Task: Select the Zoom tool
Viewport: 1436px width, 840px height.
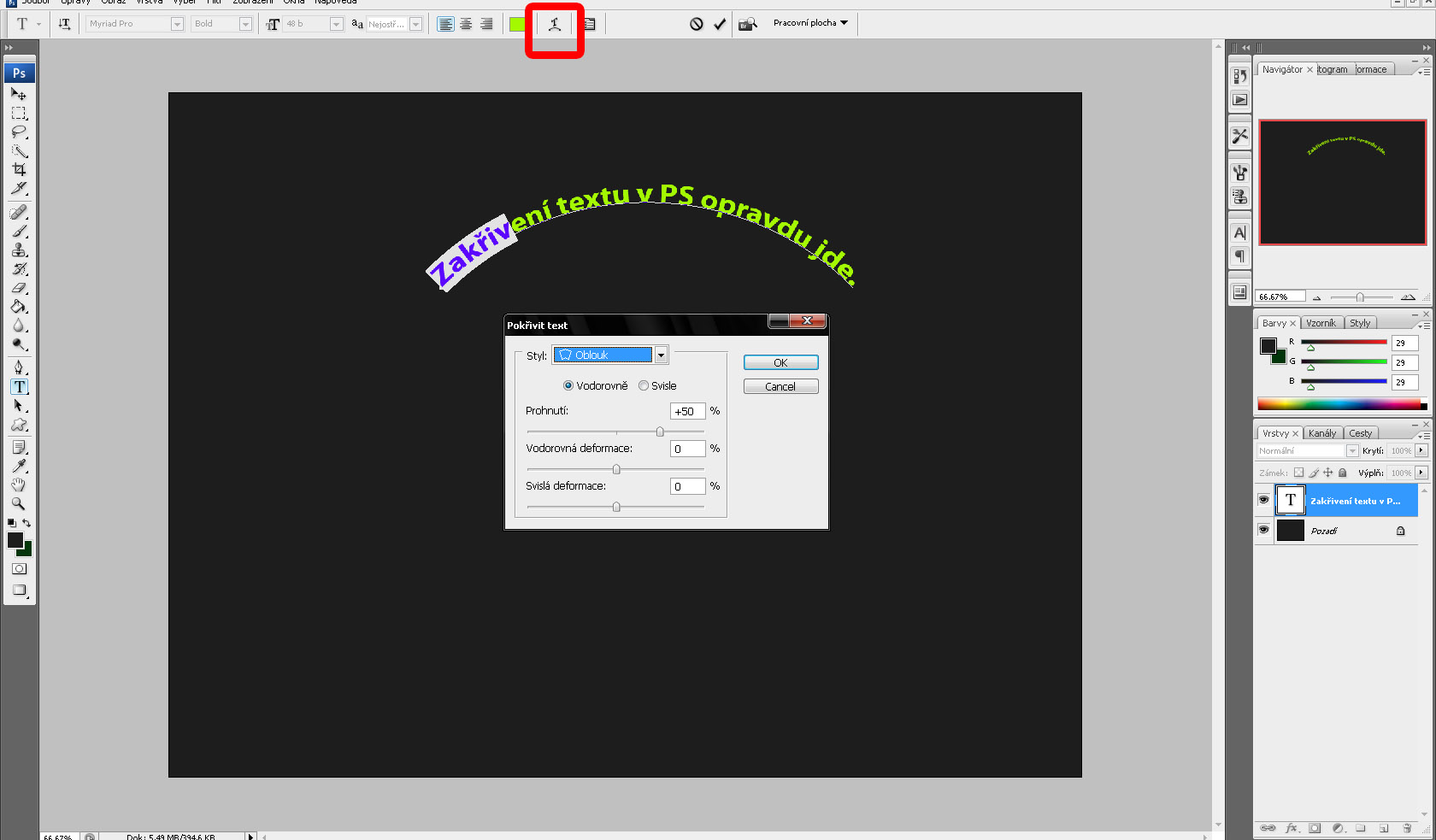Action: 19,503
